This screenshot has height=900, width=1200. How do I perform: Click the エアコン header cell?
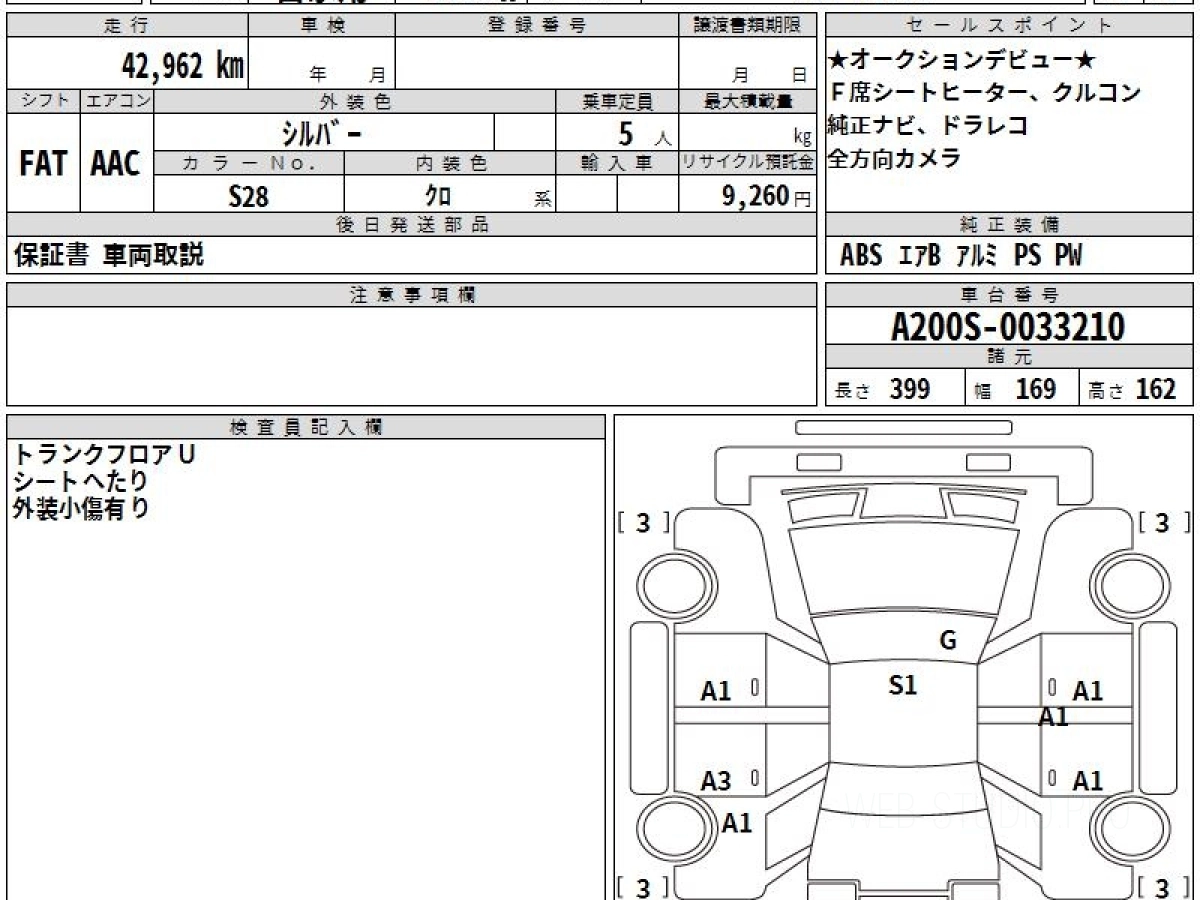click(x=117, y=101)
